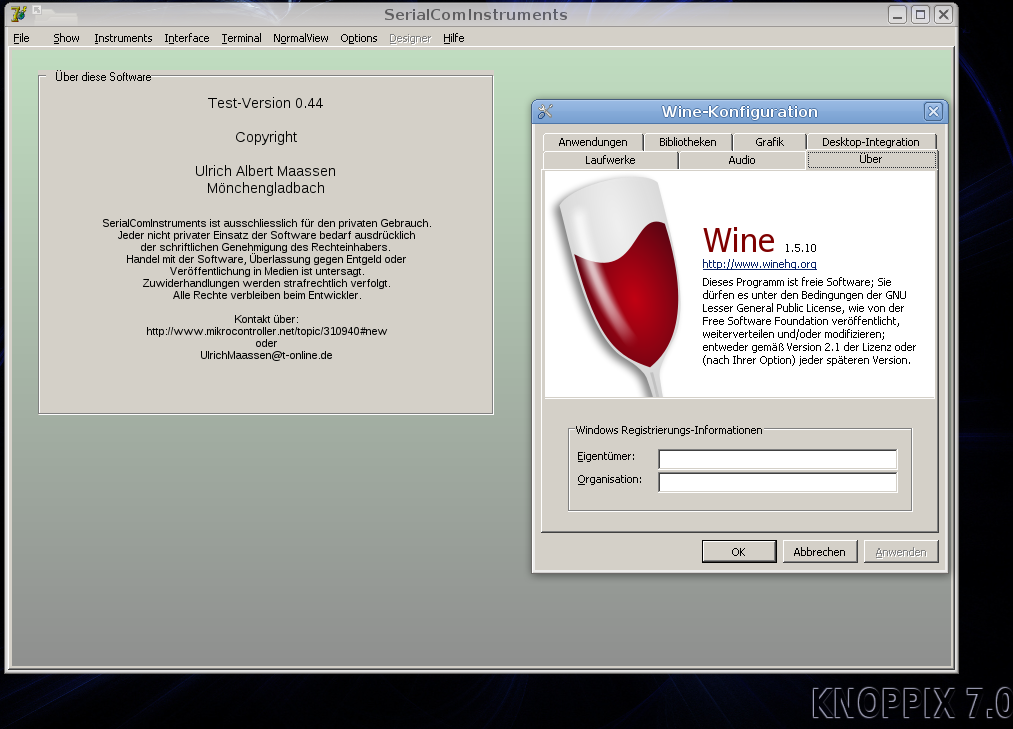1013x729 pixels.
Task: Switch to the Desktop-Integration tab
Action: pos(870,142)
